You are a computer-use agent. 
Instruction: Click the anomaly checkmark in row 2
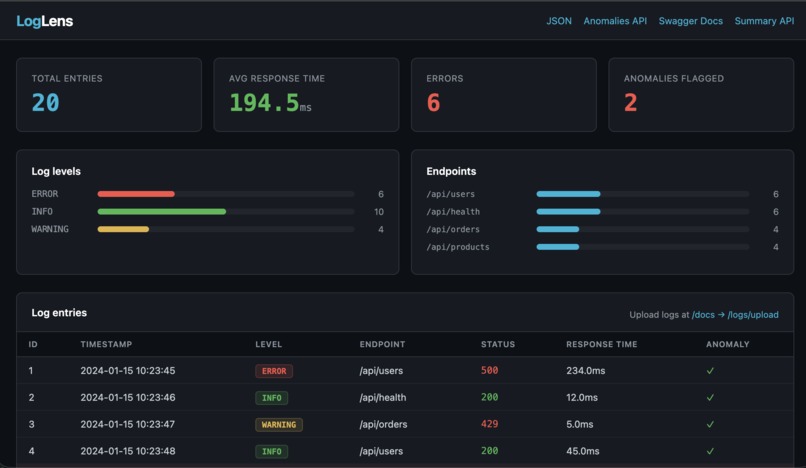[710, 398]
